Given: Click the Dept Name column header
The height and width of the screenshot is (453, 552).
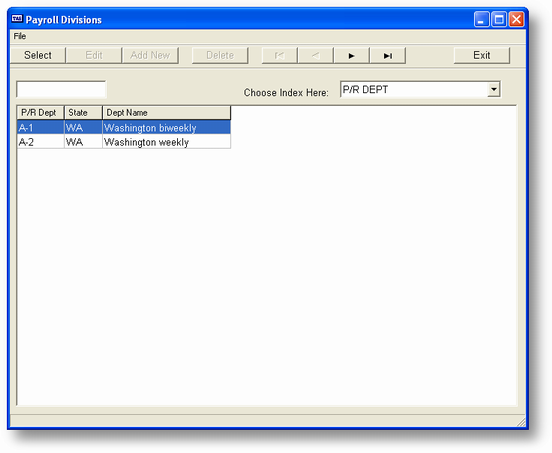Looking at the screenshot, I should [x=167, y=113].
